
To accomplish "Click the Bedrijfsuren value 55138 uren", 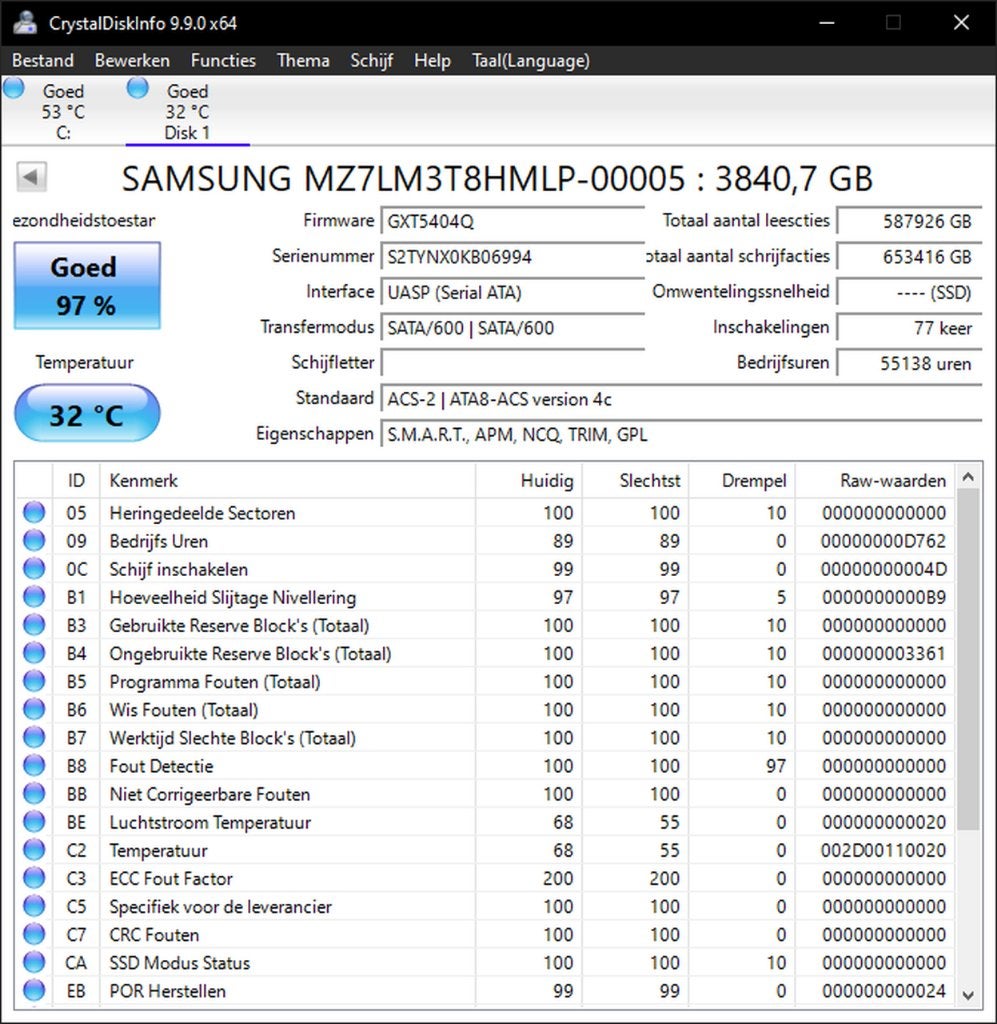I will pos(909,363).
